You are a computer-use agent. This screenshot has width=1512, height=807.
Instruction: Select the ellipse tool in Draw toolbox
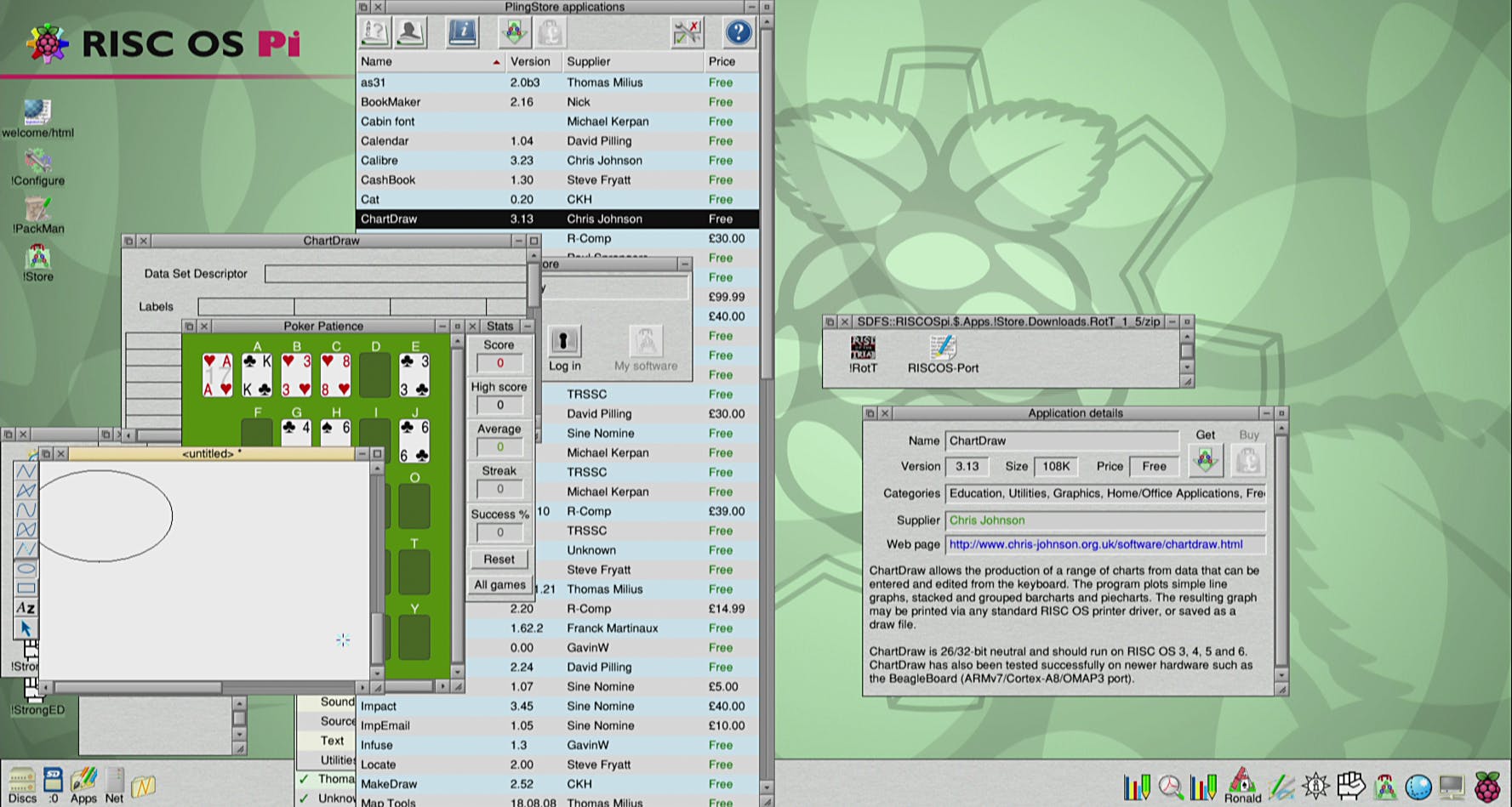pyautogui.click(x=26, y=569)
